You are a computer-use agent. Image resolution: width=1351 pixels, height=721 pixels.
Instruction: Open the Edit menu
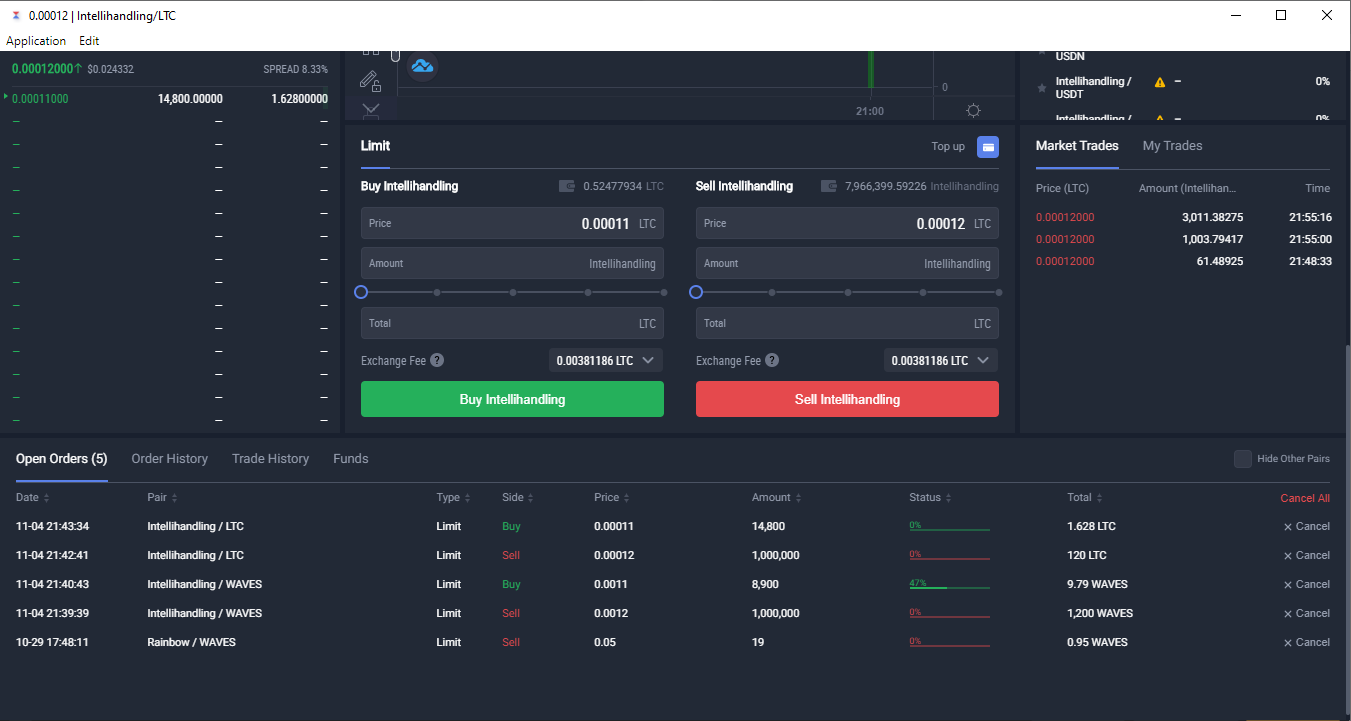89,41
